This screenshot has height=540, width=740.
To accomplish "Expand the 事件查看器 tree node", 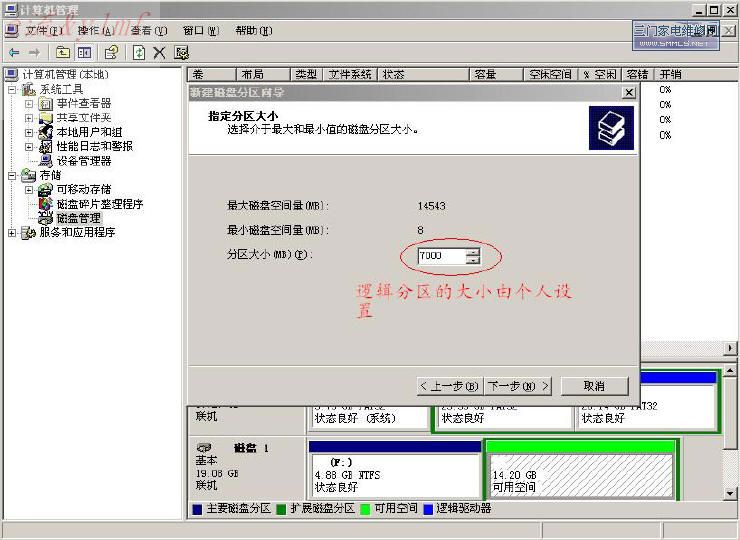I will (29, 103).
